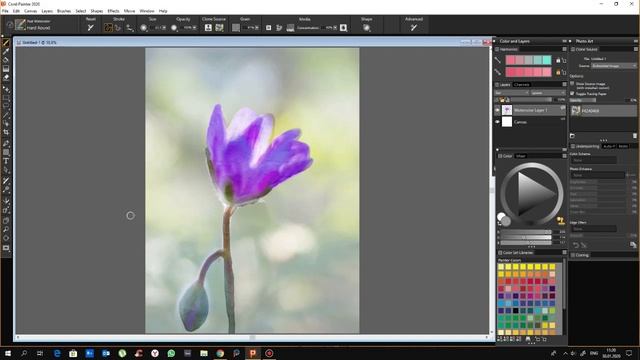Click turquoise swatch in first harmony row

[547, 60]
